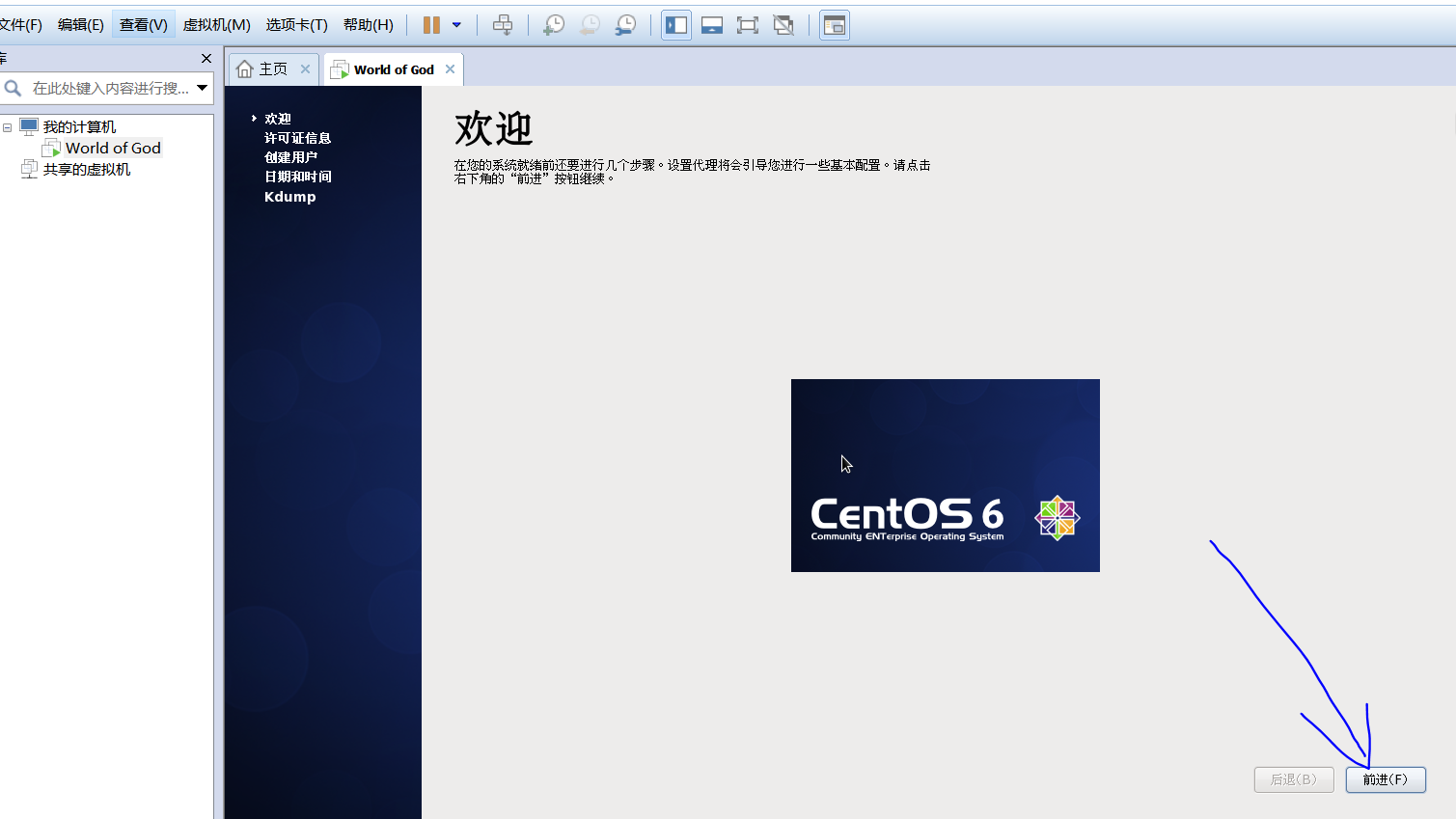Switch to Unity mode icon

click(783, 25)
